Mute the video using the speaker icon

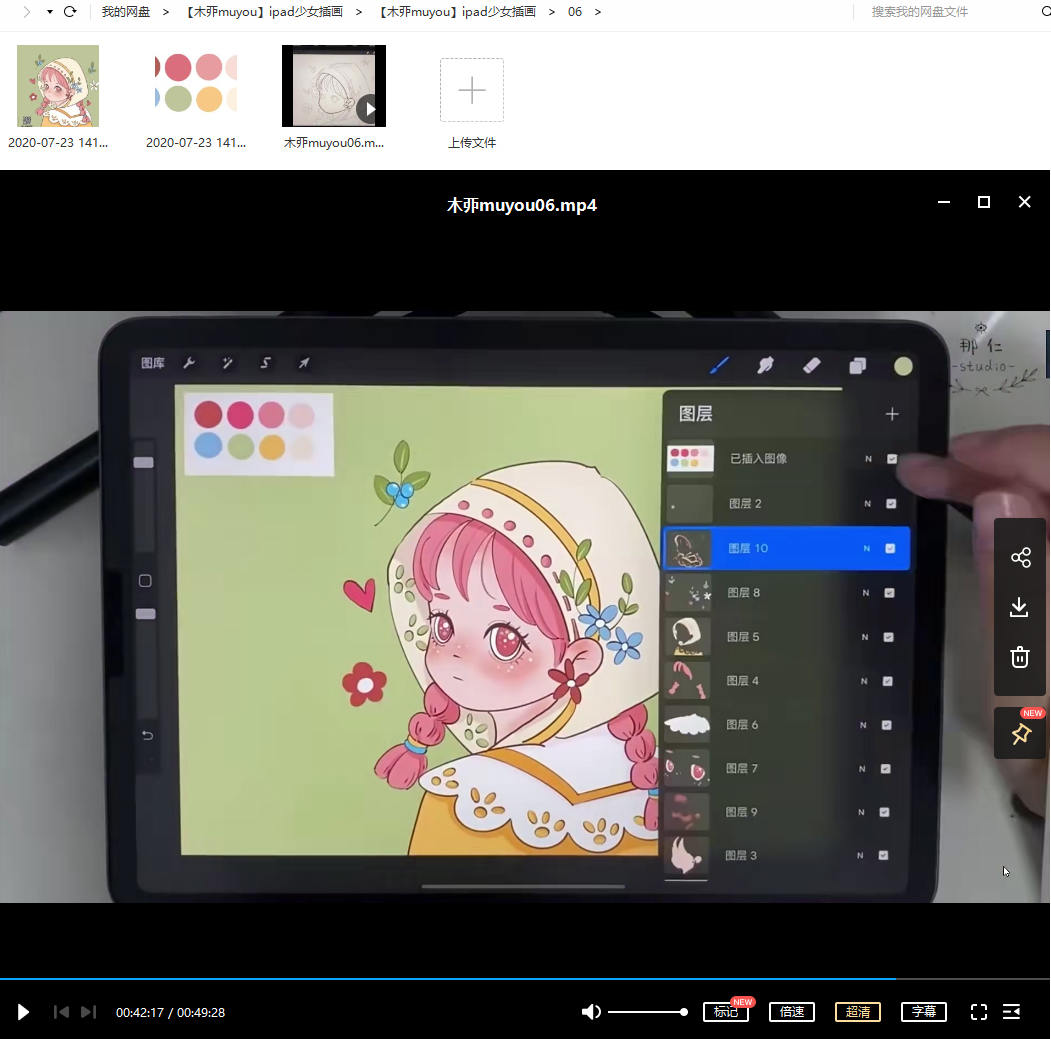(591, 1012)
